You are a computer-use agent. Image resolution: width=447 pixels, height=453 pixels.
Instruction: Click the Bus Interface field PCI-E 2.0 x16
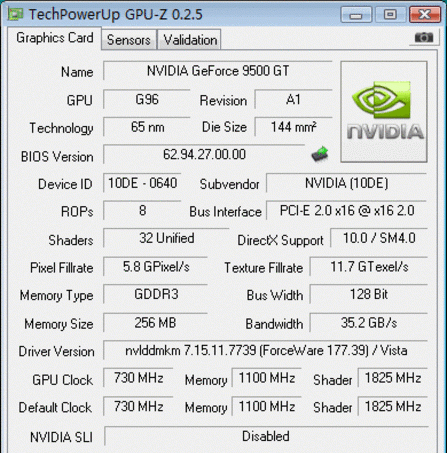coord(347,210)
